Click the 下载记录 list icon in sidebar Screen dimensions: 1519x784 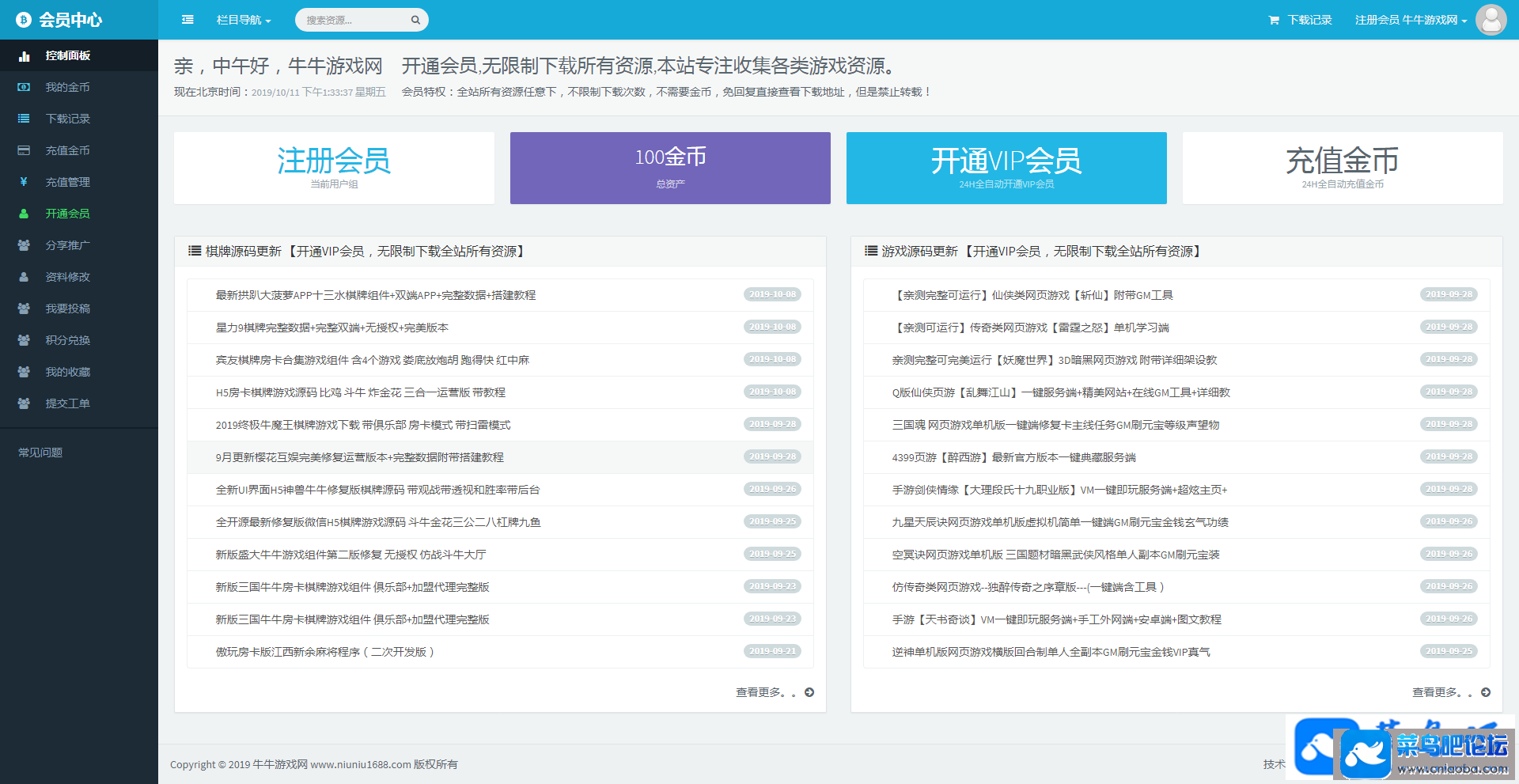(x=24, y=119)
